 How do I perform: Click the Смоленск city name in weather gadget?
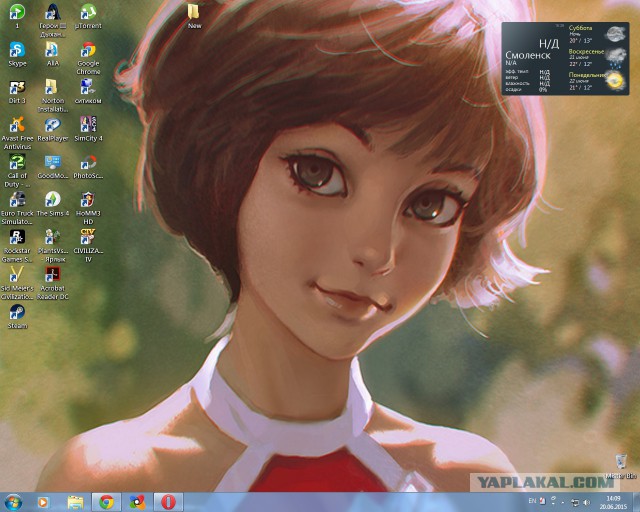528,55
